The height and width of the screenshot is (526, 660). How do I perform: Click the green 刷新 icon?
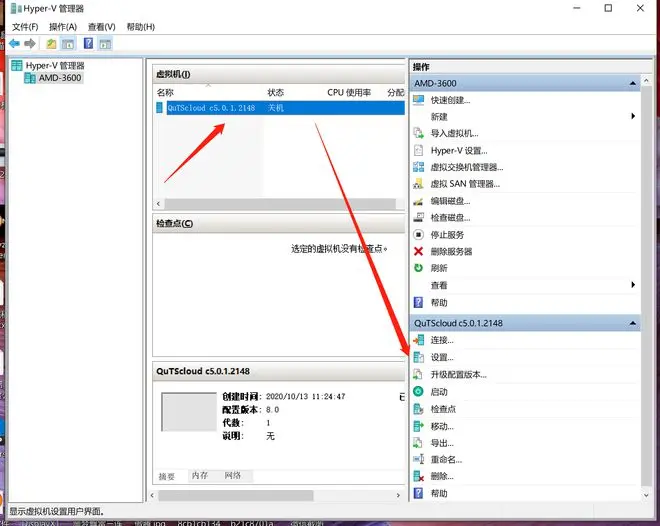click(x=418, y=268)
